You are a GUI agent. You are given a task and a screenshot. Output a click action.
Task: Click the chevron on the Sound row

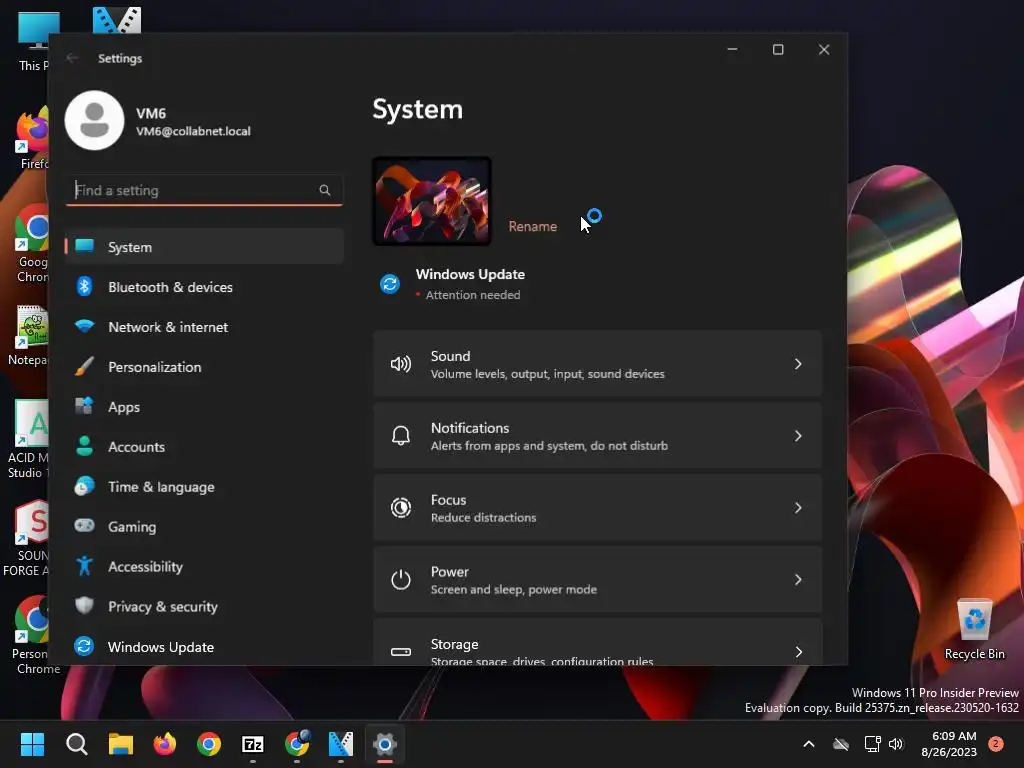(x=798, y=364)
